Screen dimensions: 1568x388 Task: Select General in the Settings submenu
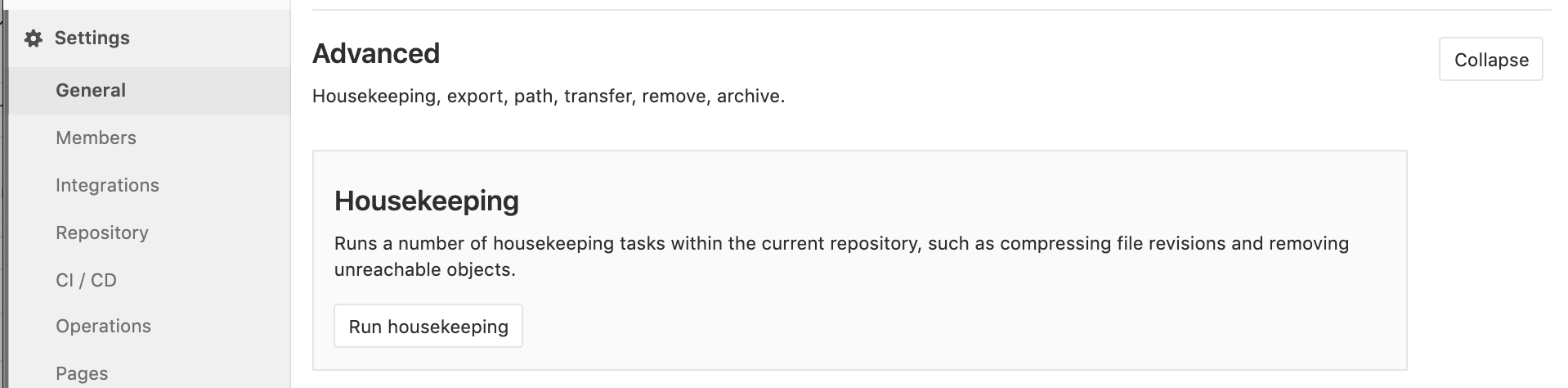click(91, 90)
